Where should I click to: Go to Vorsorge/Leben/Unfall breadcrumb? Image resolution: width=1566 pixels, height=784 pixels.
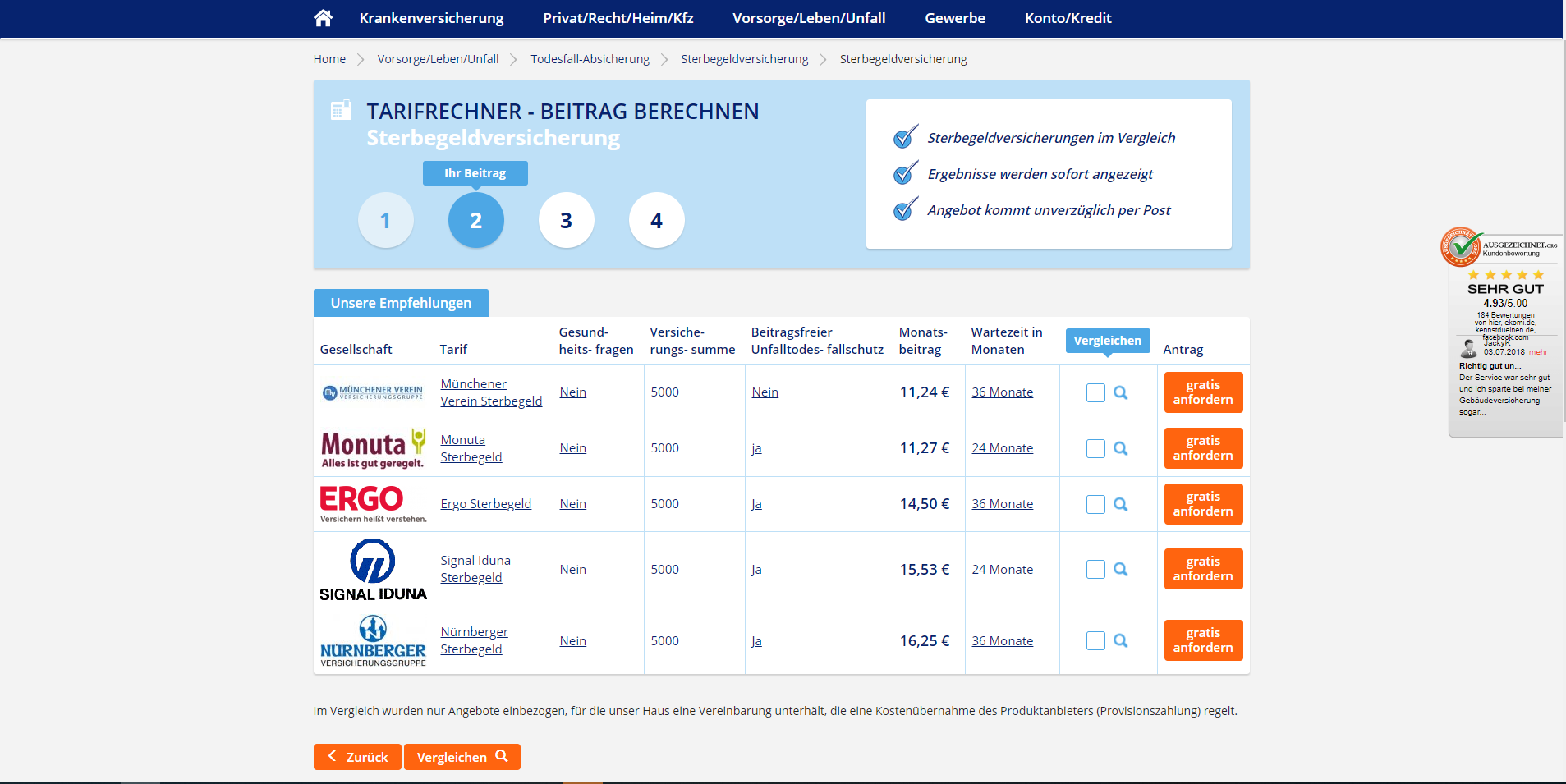tap(438, 59)
